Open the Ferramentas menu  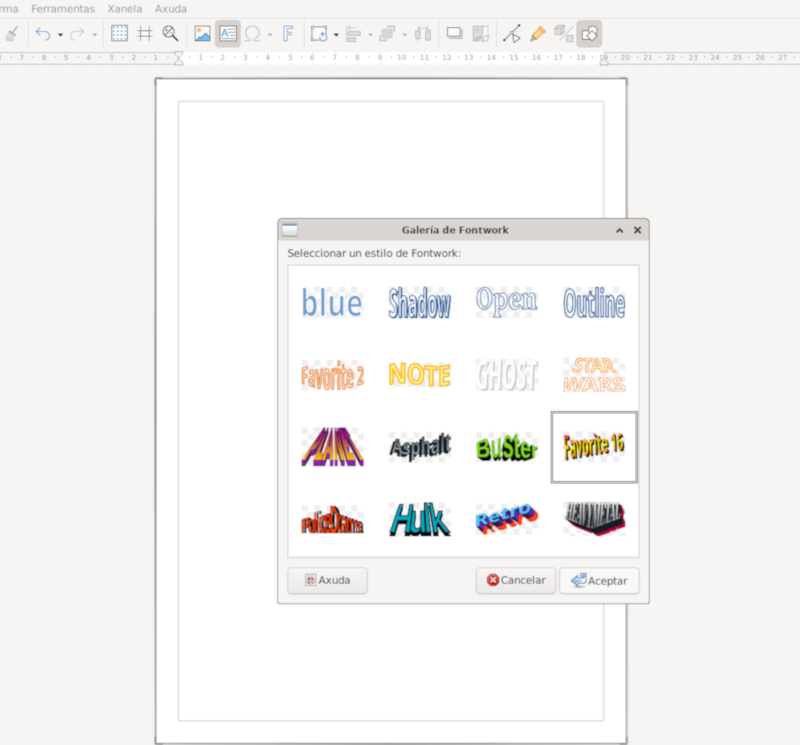tap(63, 8)
